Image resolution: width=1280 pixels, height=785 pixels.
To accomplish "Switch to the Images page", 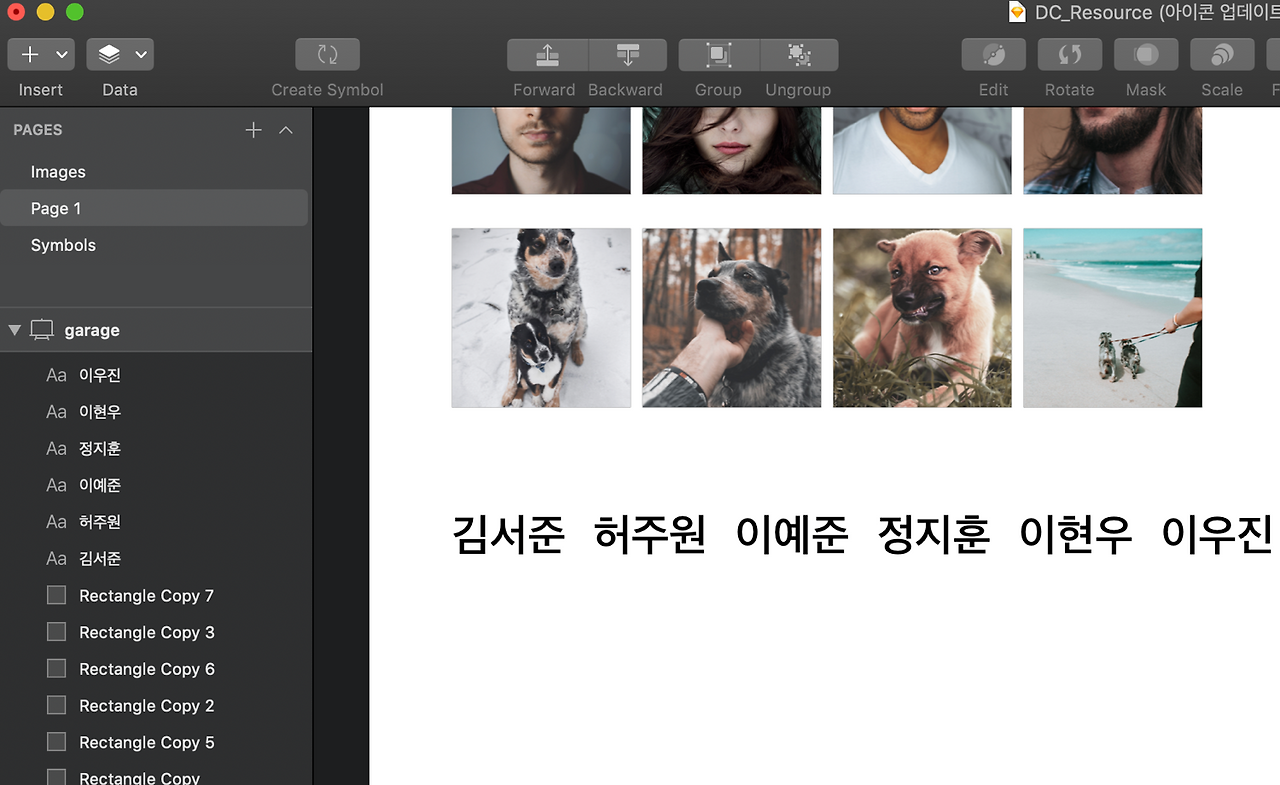I will [58, 172].
